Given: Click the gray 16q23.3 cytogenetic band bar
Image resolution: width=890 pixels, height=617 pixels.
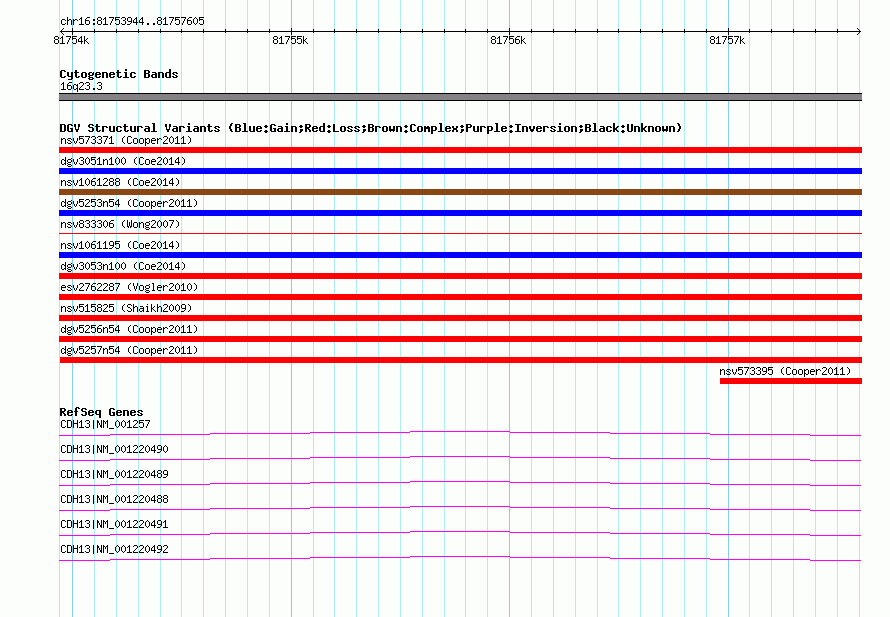Looking at the screenshot, I should tap(460, 97).
